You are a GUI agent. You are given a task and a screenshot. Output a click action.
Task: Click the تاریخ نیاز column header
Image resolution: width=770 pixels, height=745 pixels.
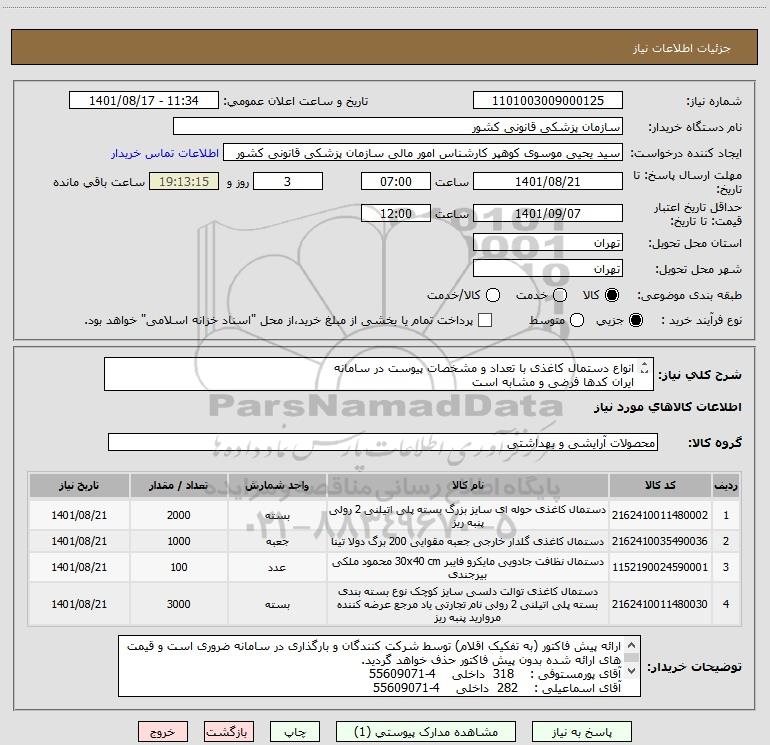[x=79, y=486]
